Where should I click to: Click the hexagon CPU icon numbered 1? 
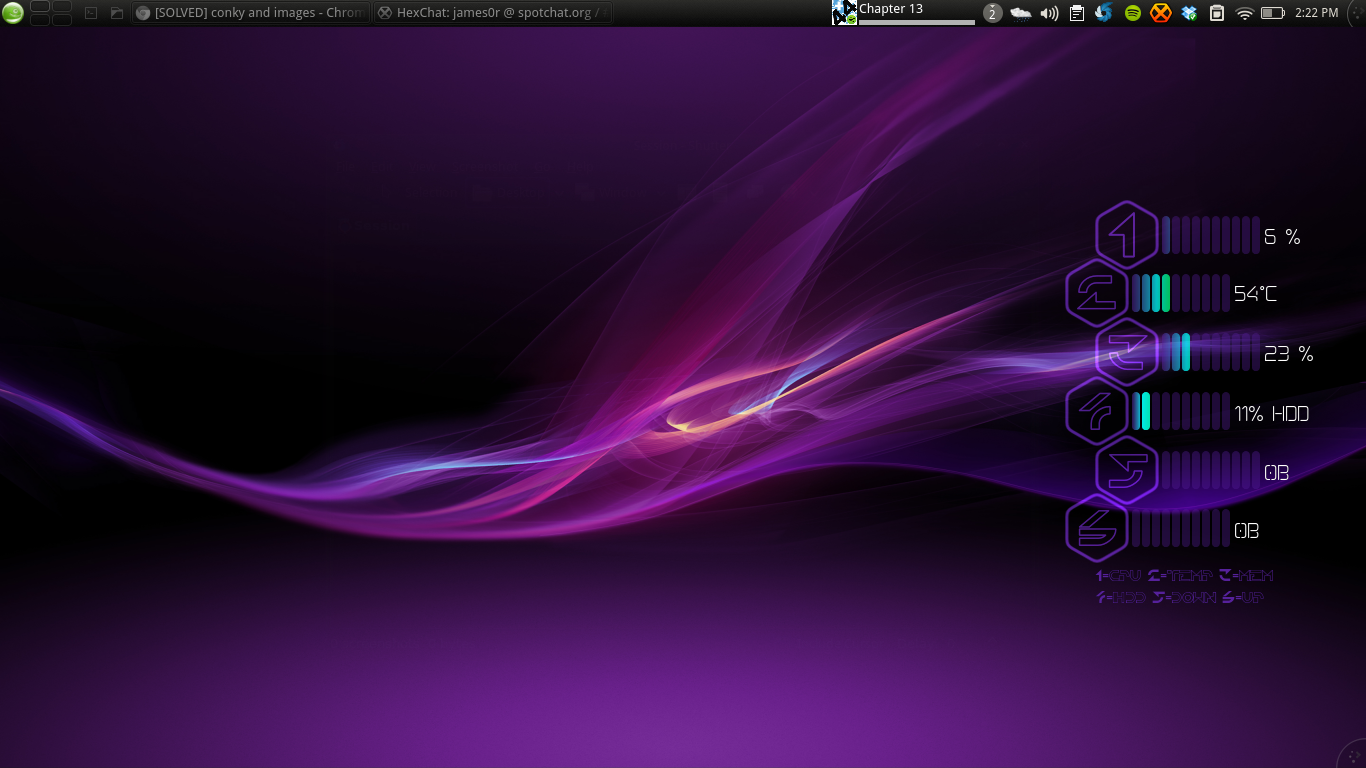[1127, 236]
